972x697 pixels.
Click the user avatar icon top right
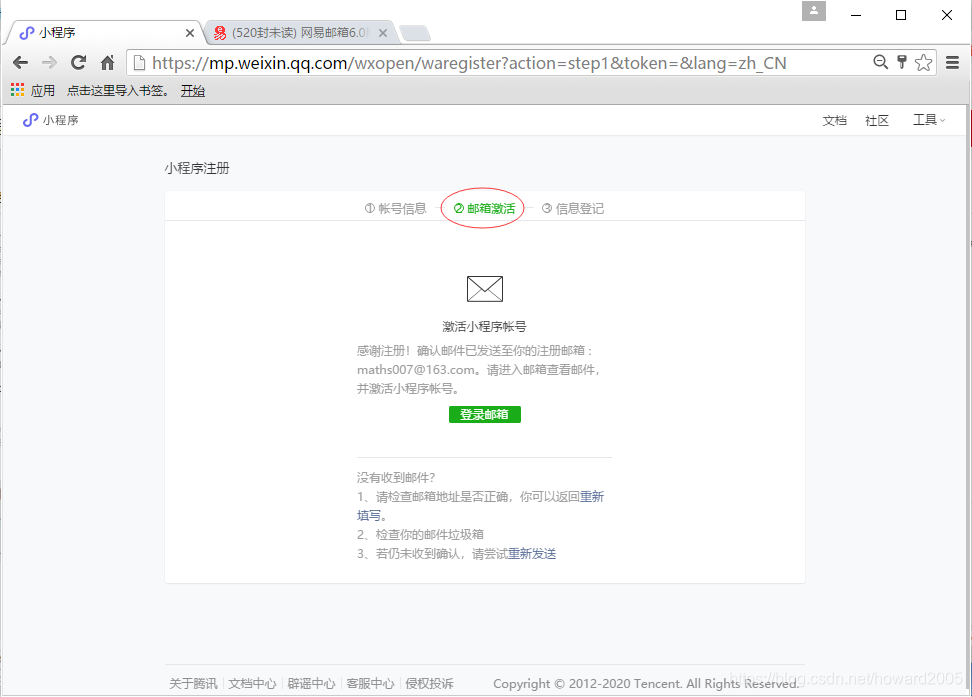click(x=813, y=10)
